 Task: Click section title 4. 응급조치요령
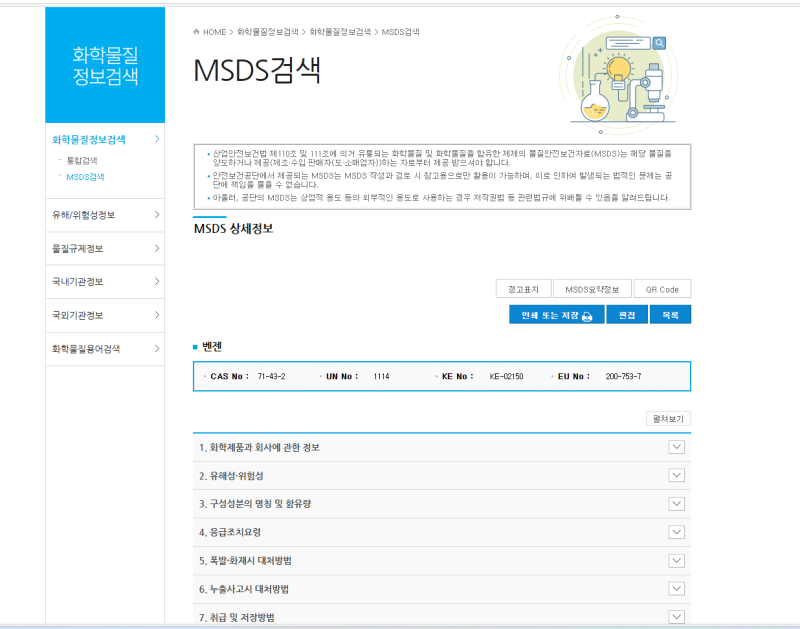(x=230, y=533)
